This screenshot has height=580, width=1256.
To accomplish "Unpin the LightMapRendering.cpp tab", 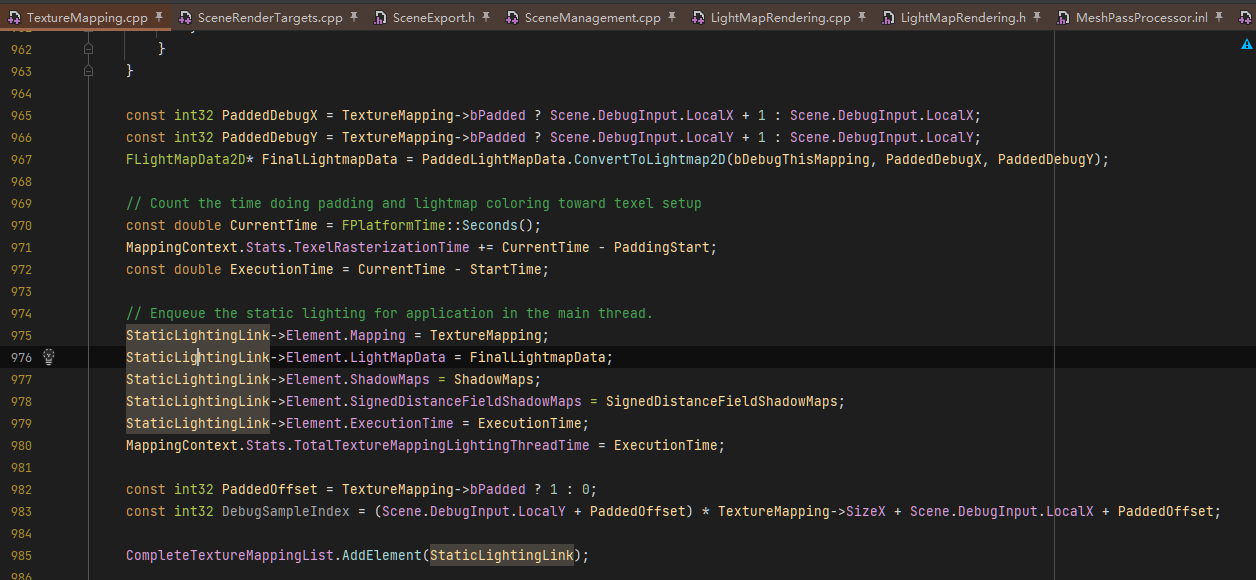I will tap(862, 18).
